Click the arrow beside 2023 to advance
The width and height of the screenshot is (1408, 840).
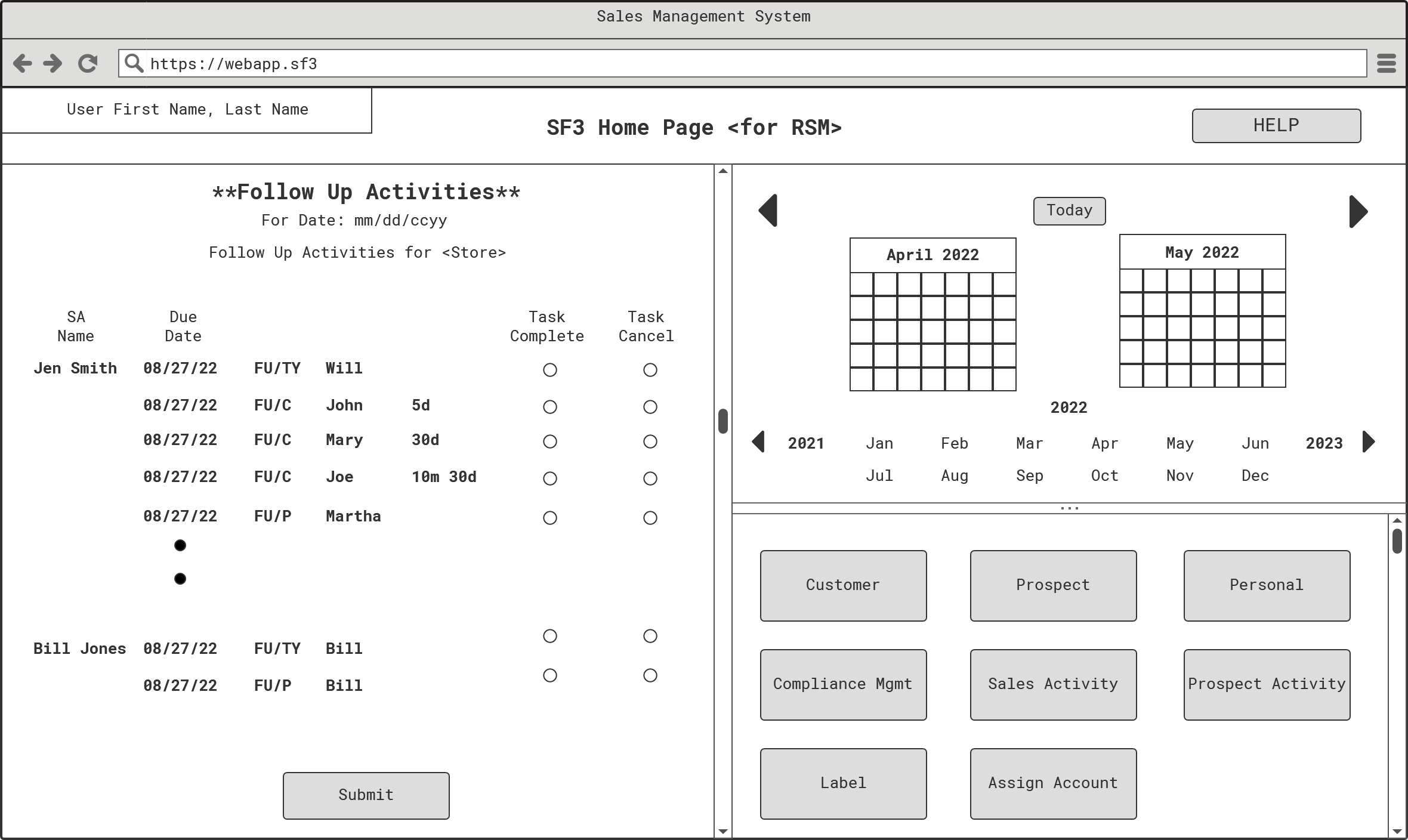point(1369,442)
